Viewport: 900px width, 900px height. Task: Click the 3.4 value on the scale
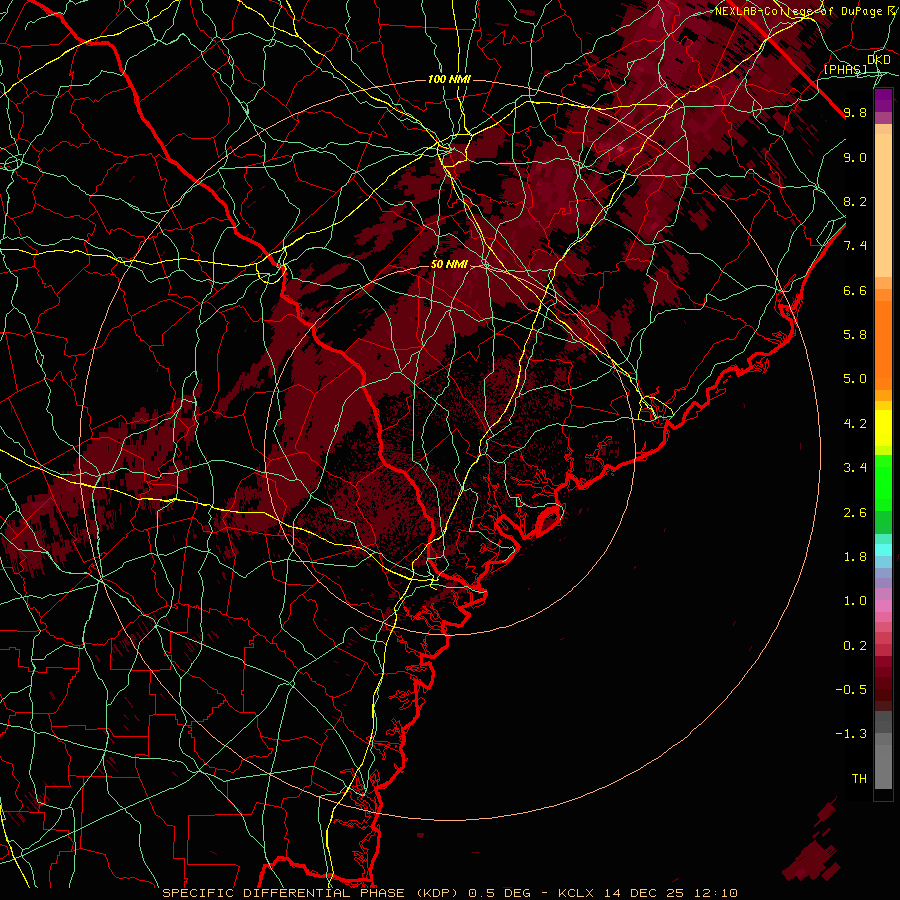[855, 468]
